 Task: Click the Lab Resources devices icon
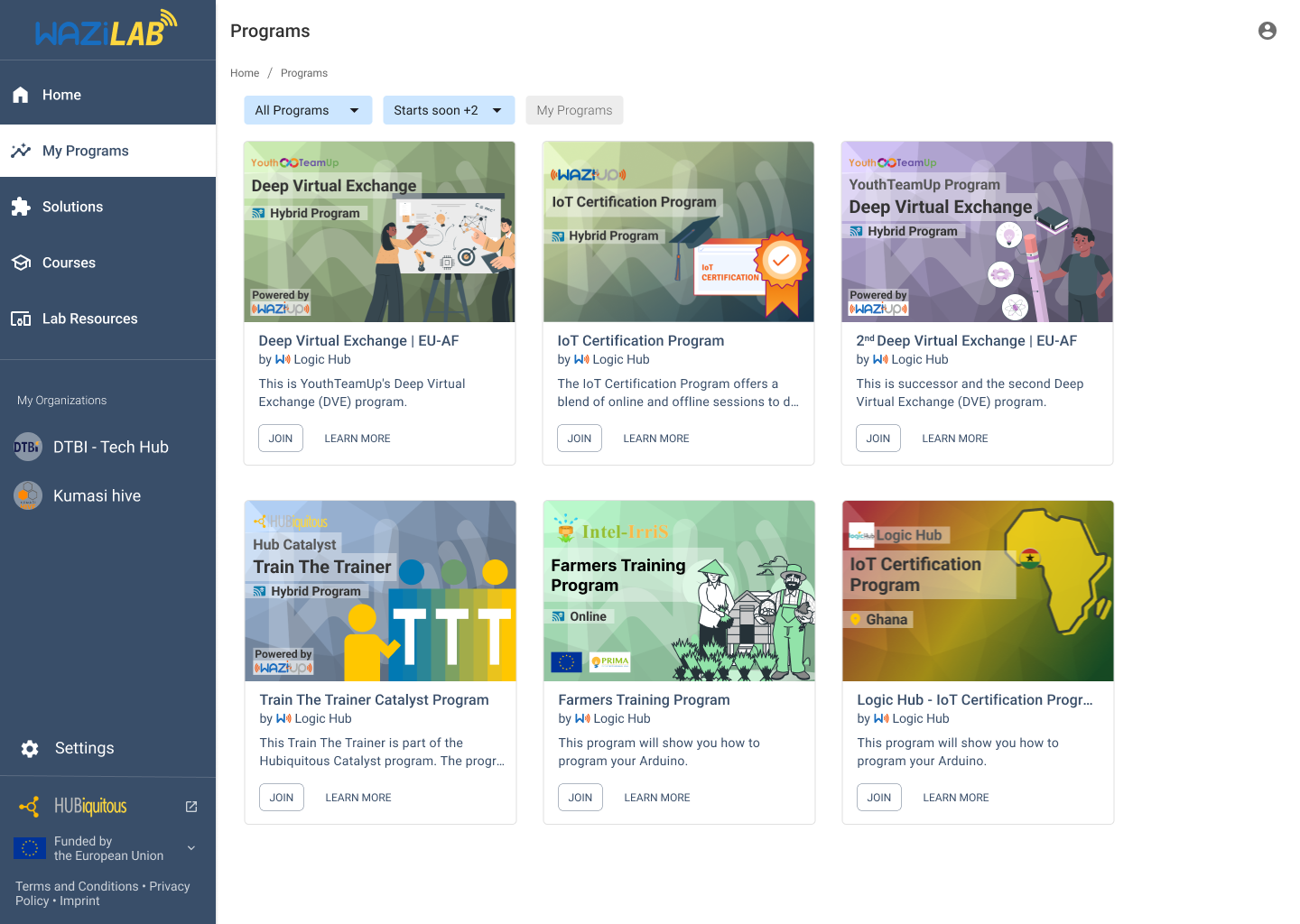(x=21, y=319)
